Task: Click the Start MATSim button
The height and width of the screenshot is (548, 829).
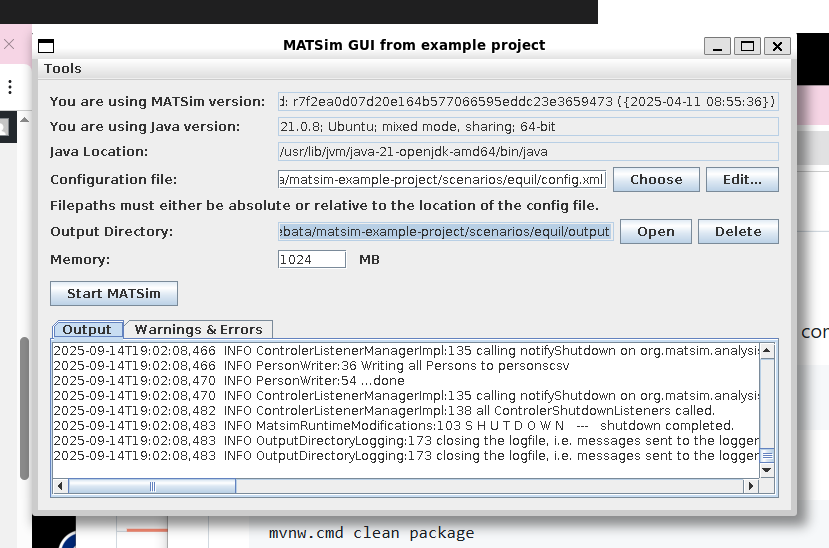Action: (114, 293)
